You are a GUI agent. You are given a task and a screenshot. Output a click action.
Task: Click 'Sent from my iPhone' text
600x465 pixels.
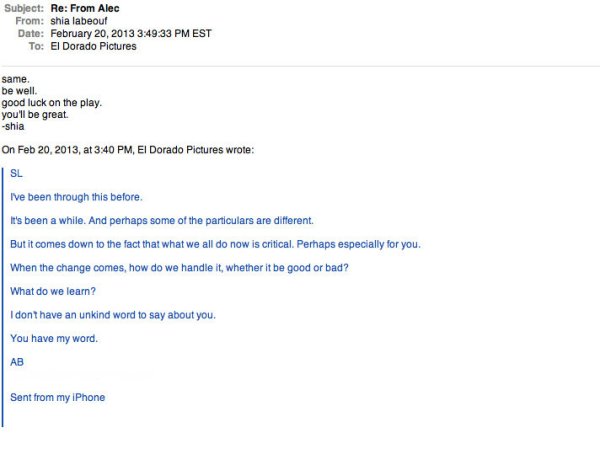(57, 397)
